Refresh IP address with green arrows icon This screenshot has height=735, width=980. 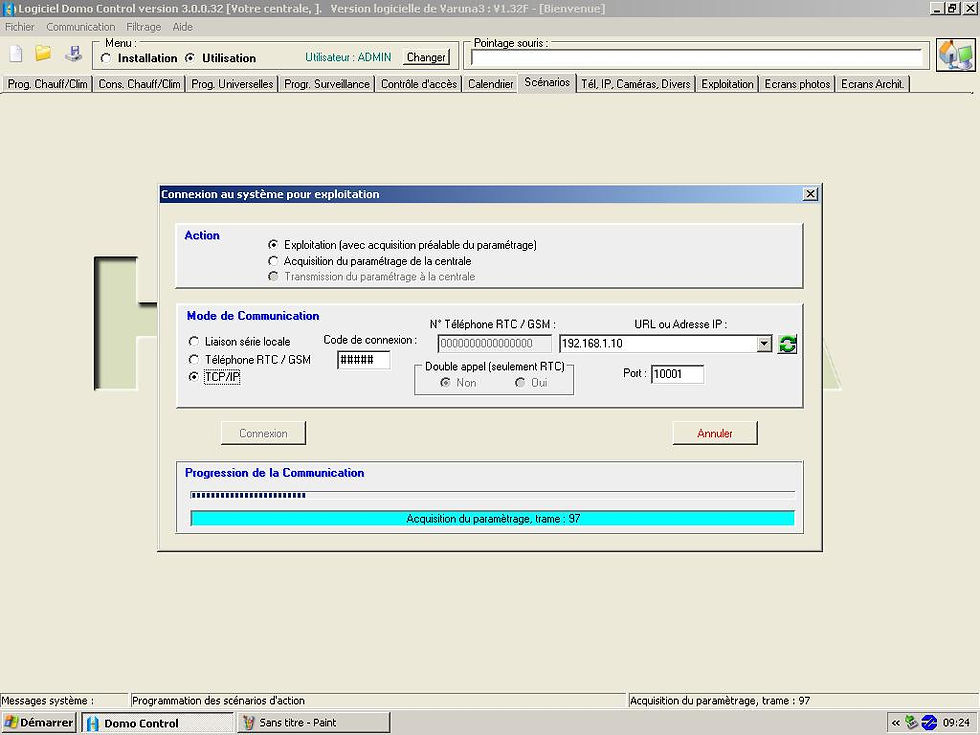pos(787,344)
